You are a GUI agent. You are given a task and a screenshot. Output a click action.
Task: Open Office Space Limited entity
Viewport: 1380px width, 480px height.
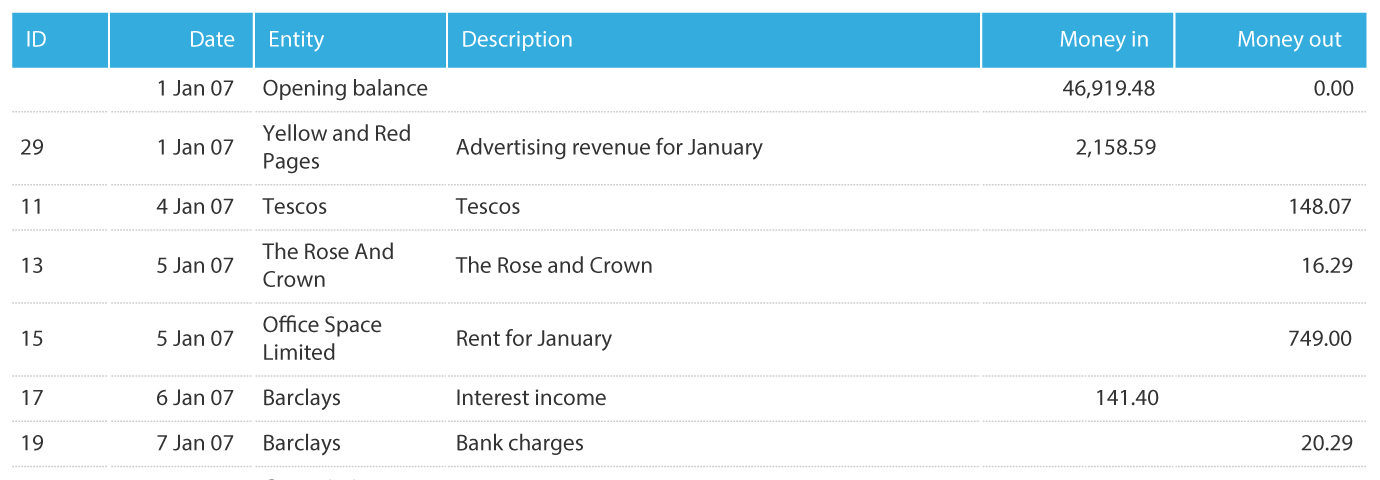322,338
